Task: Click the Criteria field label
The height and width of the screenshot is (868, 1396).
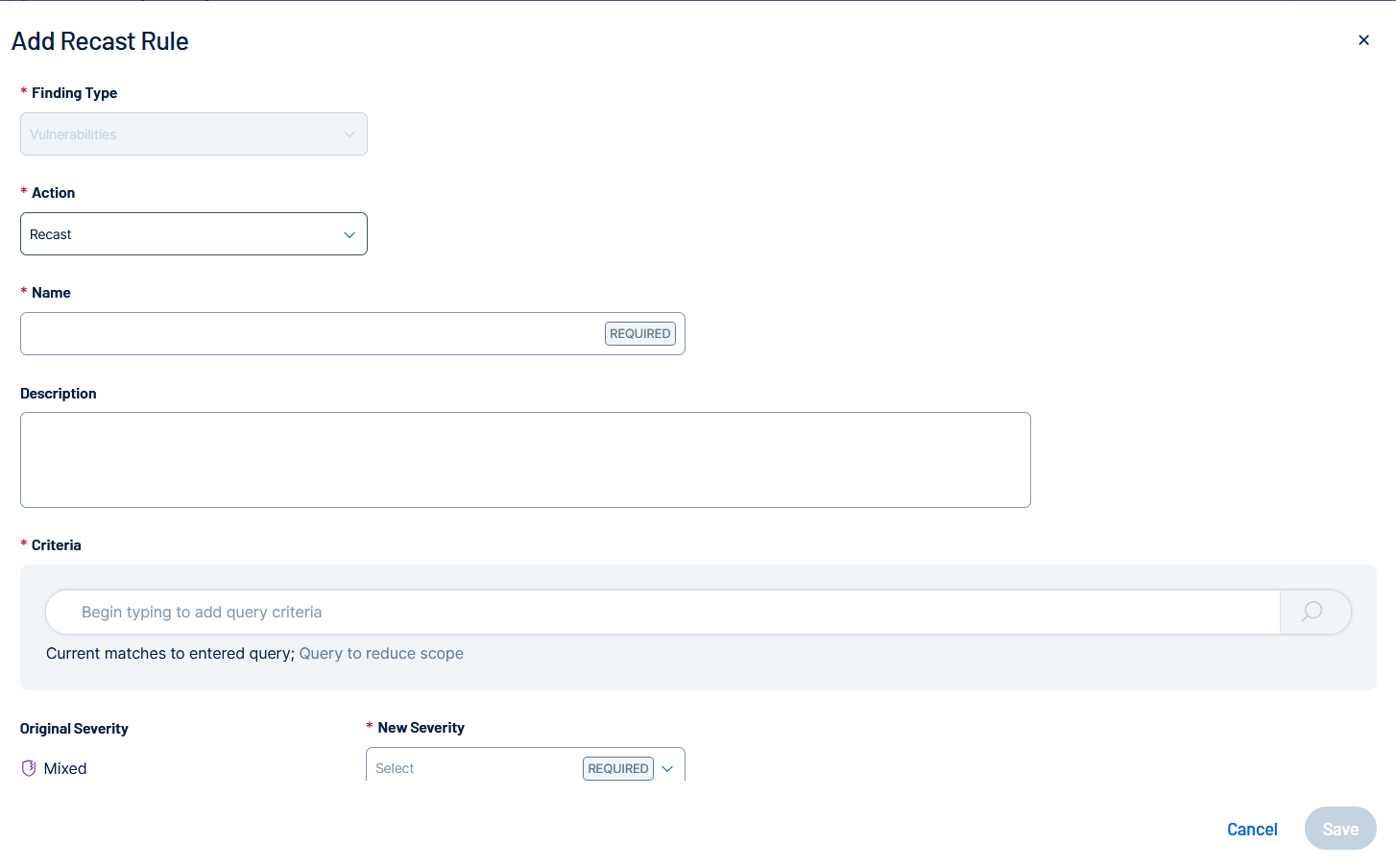Action: pos(56,545)
